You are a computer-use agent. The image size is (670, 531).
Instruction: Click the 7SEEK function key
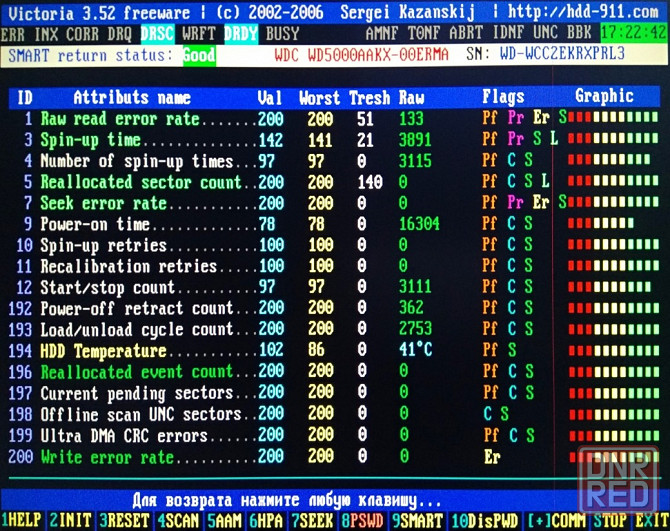313,520
